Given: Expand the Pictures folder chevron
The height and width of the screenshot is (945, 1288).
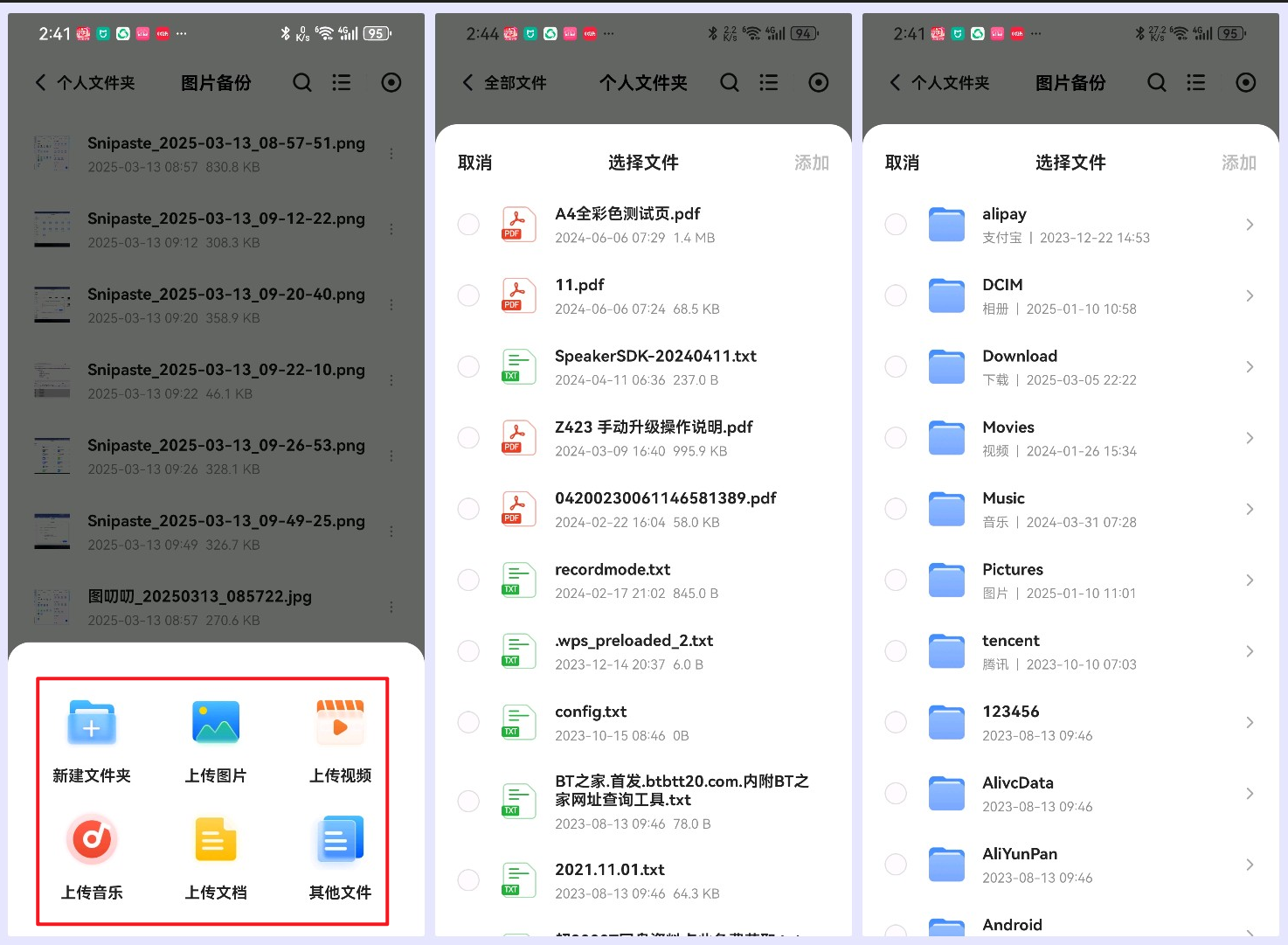Looking at the screenshot, I should [1250, 580].
